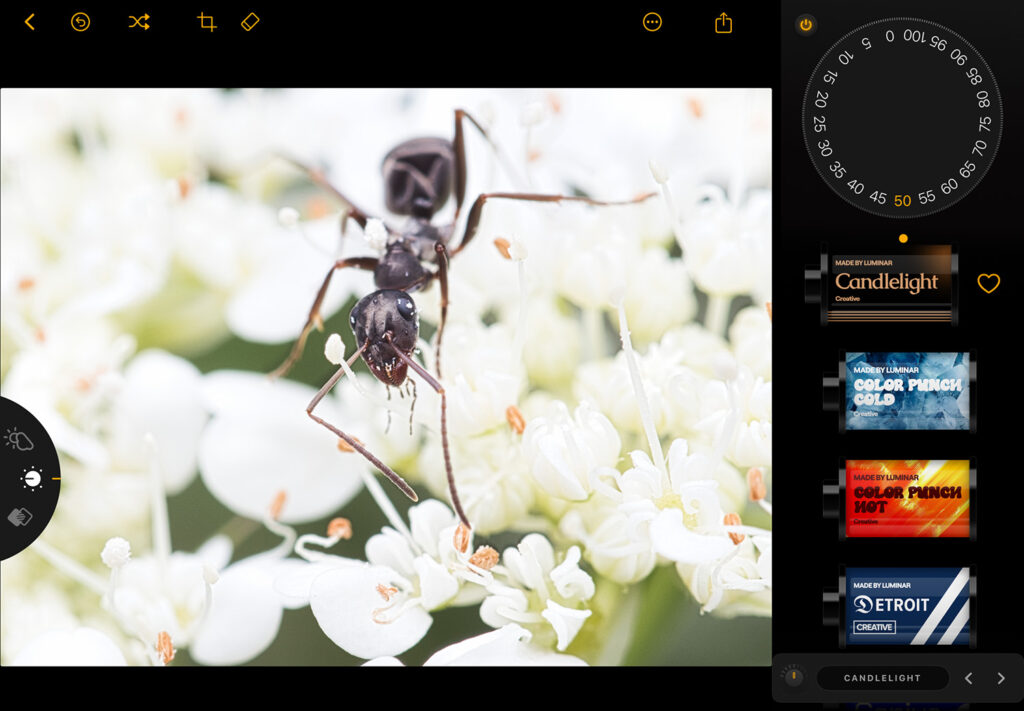Open the share and export sheet

(x=724, y=23)
